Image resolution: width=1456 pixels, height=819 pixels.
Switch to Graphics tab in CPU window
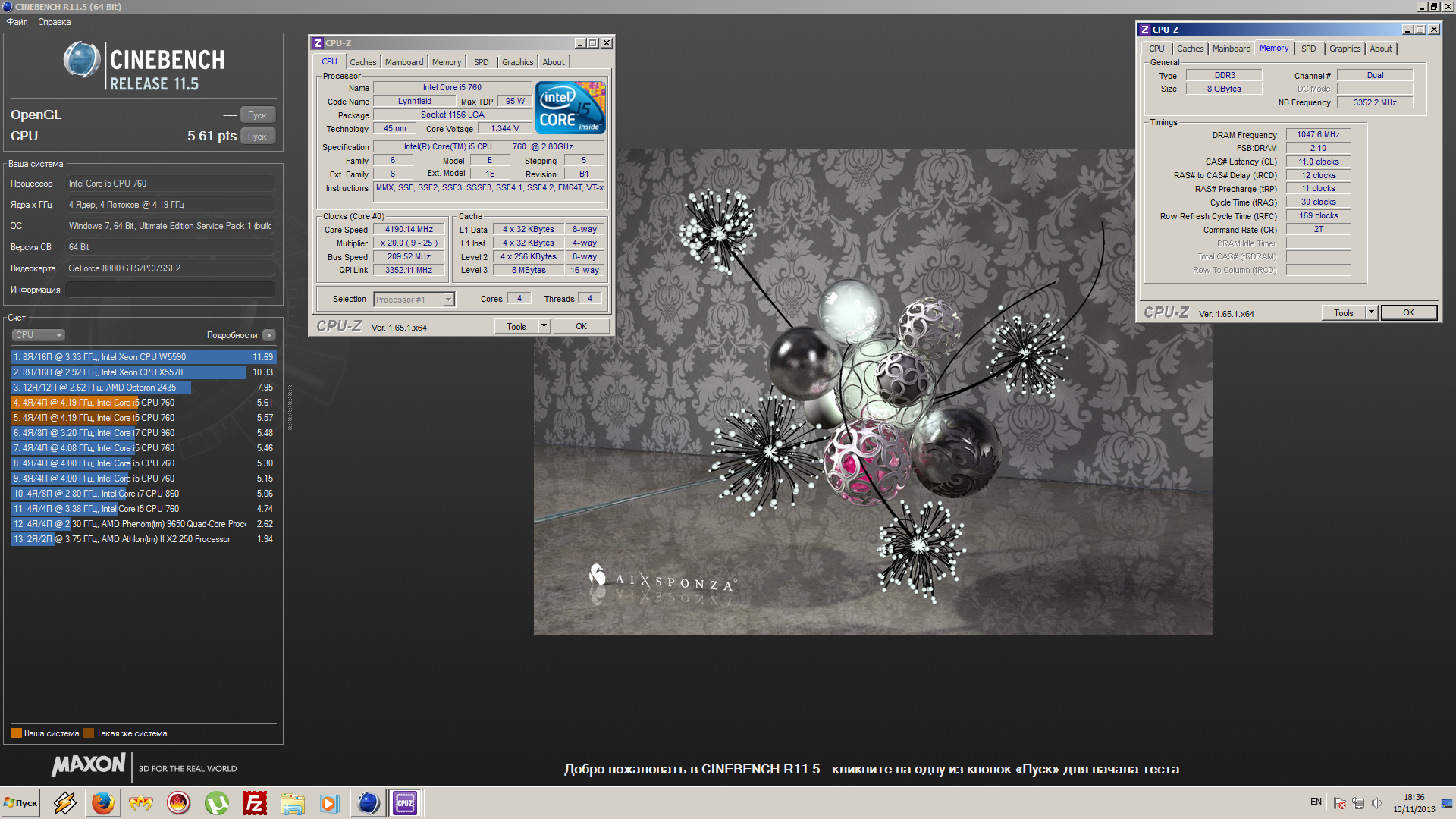pos(518,62)
